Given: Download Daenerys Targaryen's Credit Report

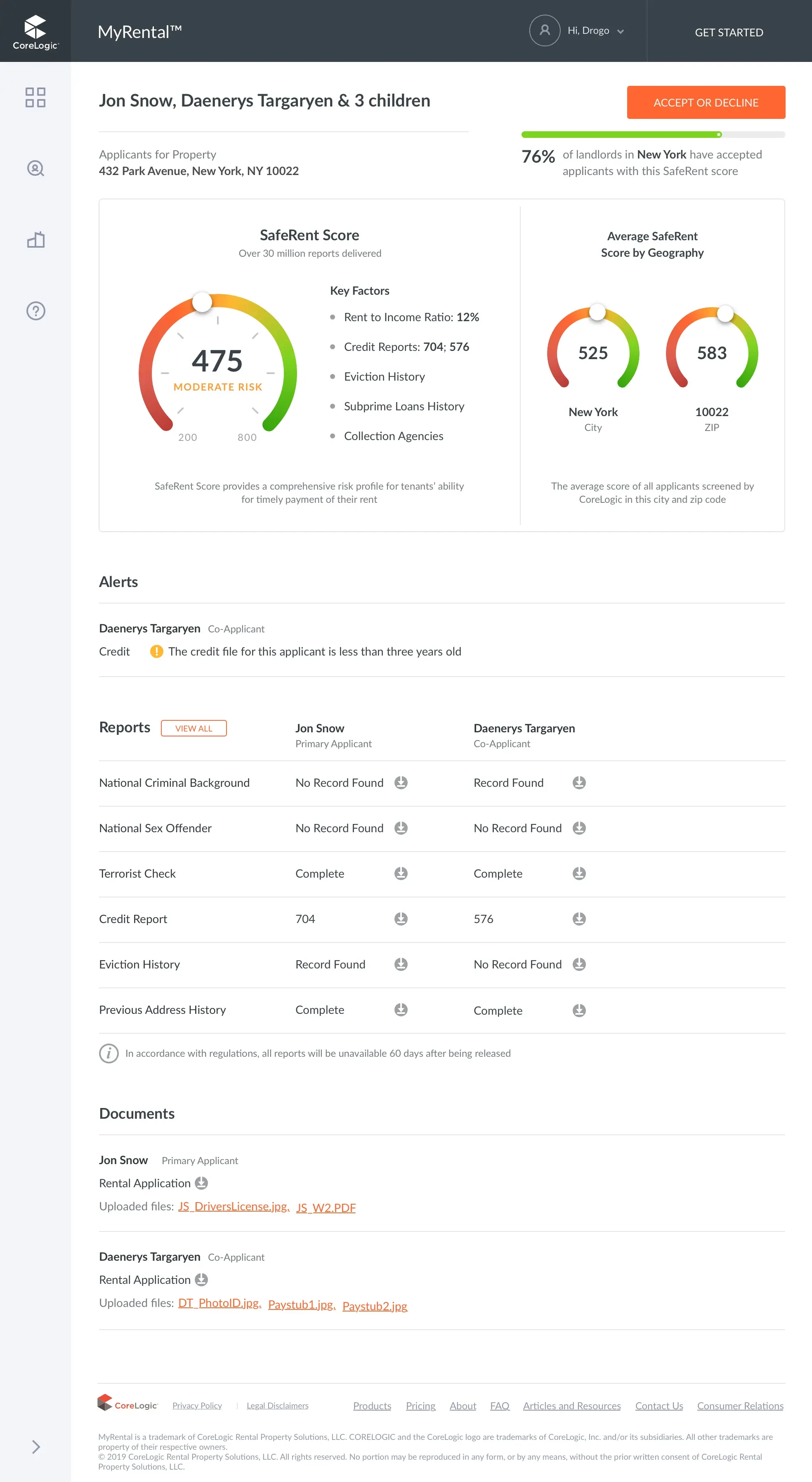Looking at the screenshot, I should pos(579,919).
